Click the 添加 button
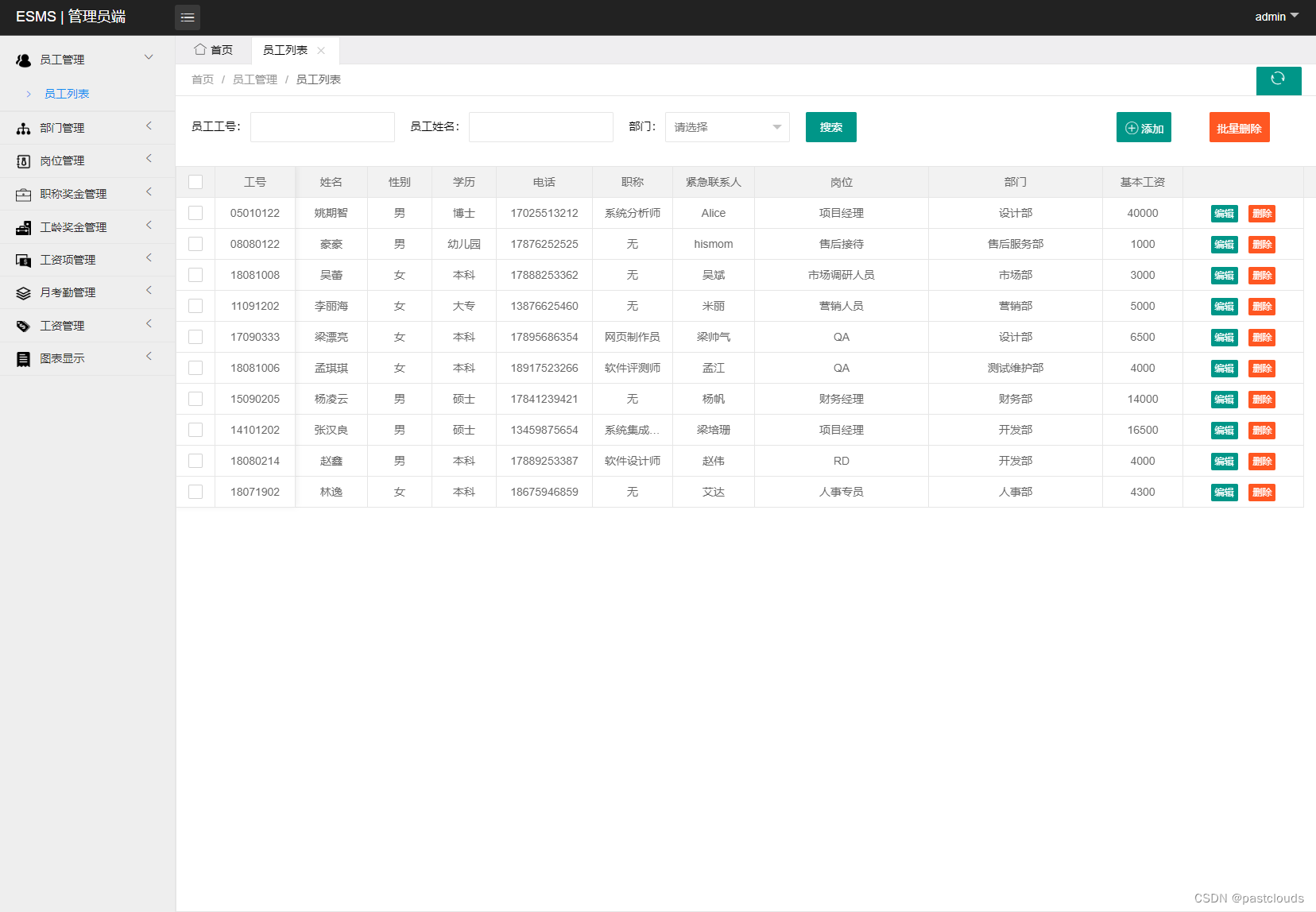 [x=1144, y=128]
